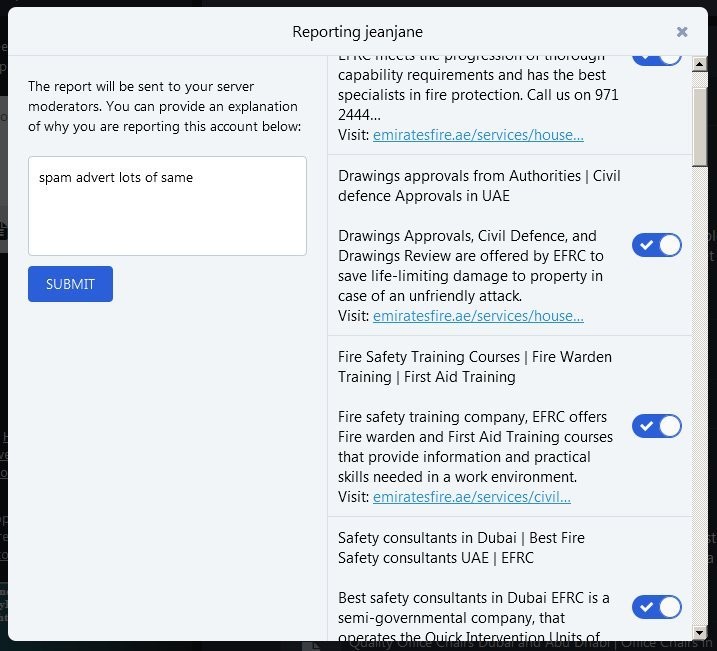Toggle off Fire safety training post selection
This screenshot has height=651, width=717.
click(x=657, y=426)
